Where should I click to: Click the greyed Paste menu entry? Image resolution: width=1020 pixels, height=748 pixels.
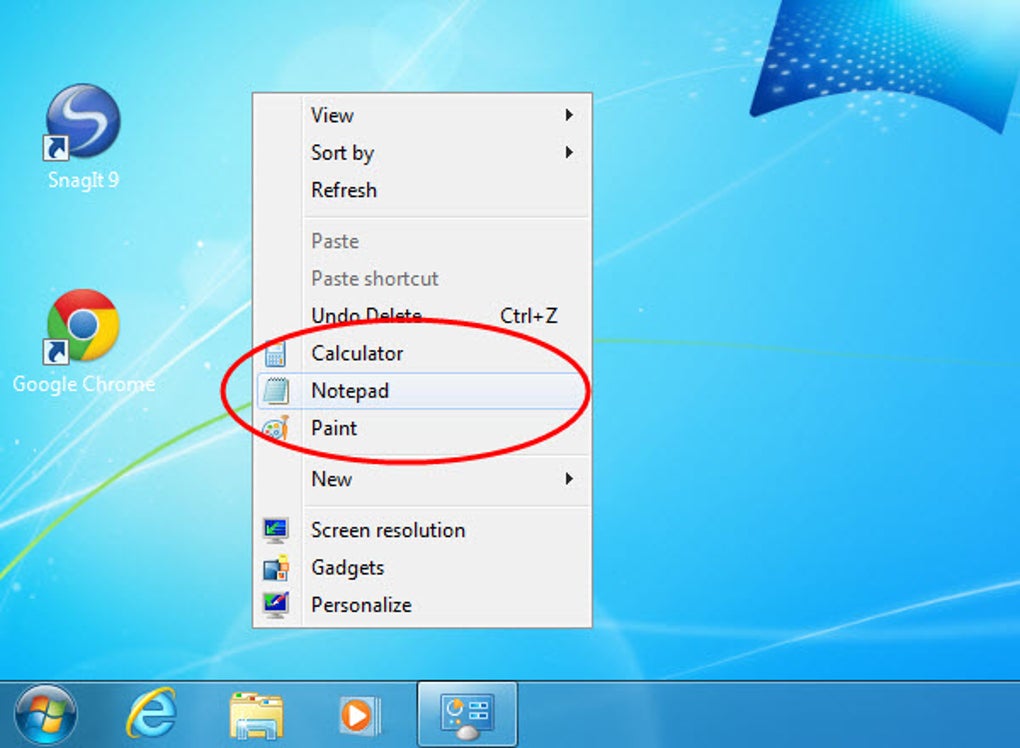pos(422,241)
